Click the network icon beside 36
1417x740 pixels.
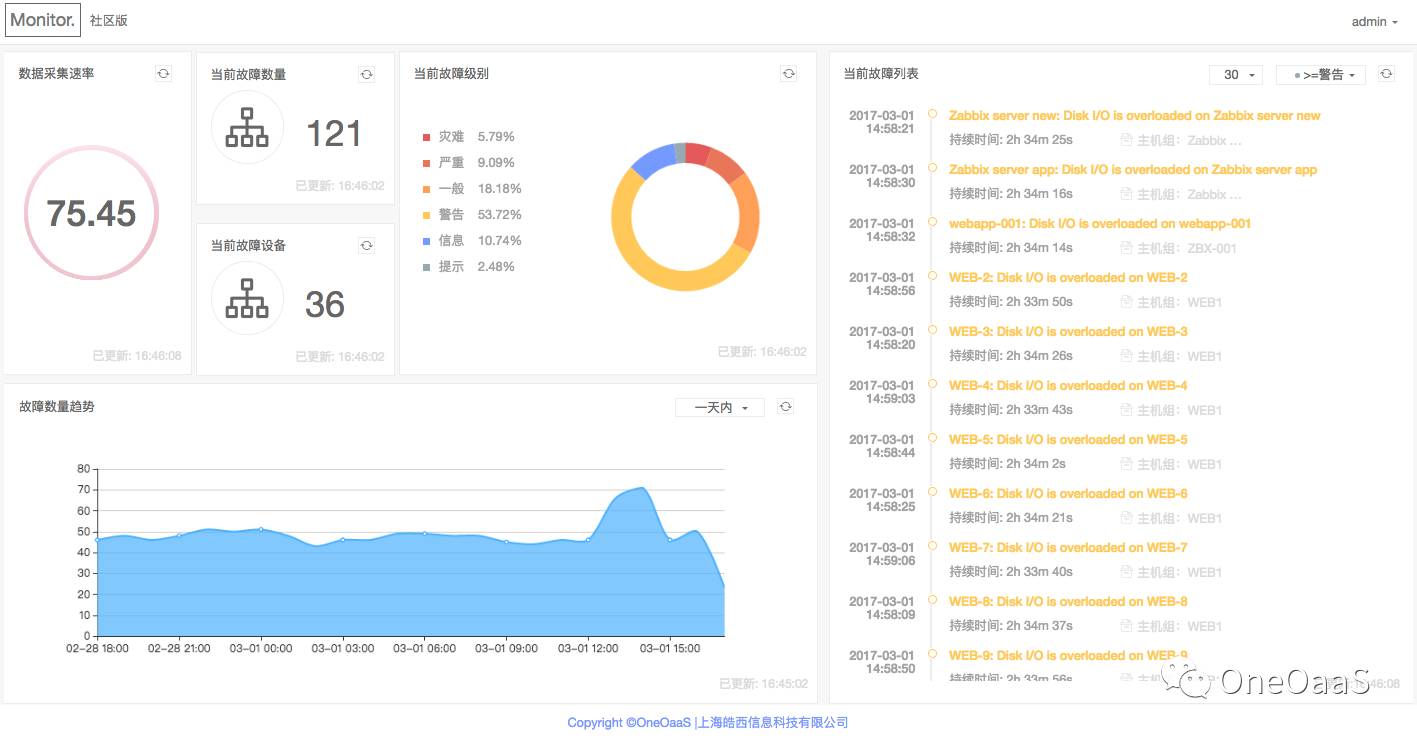[247, 299]
